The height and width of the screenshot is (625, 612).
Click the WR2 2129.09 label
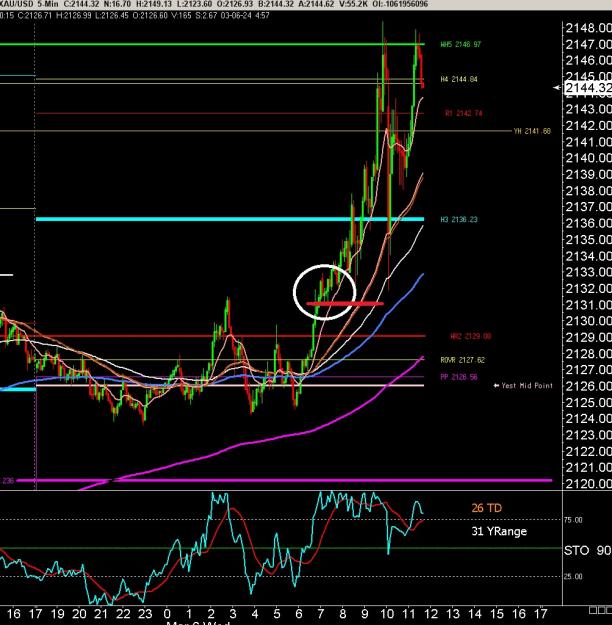coord(470,336)
